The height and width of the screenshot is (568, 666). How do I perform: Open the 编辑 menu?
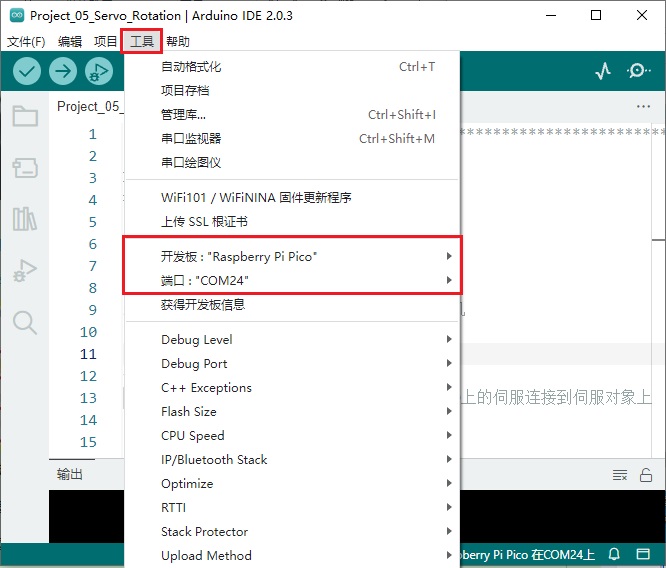70,42
